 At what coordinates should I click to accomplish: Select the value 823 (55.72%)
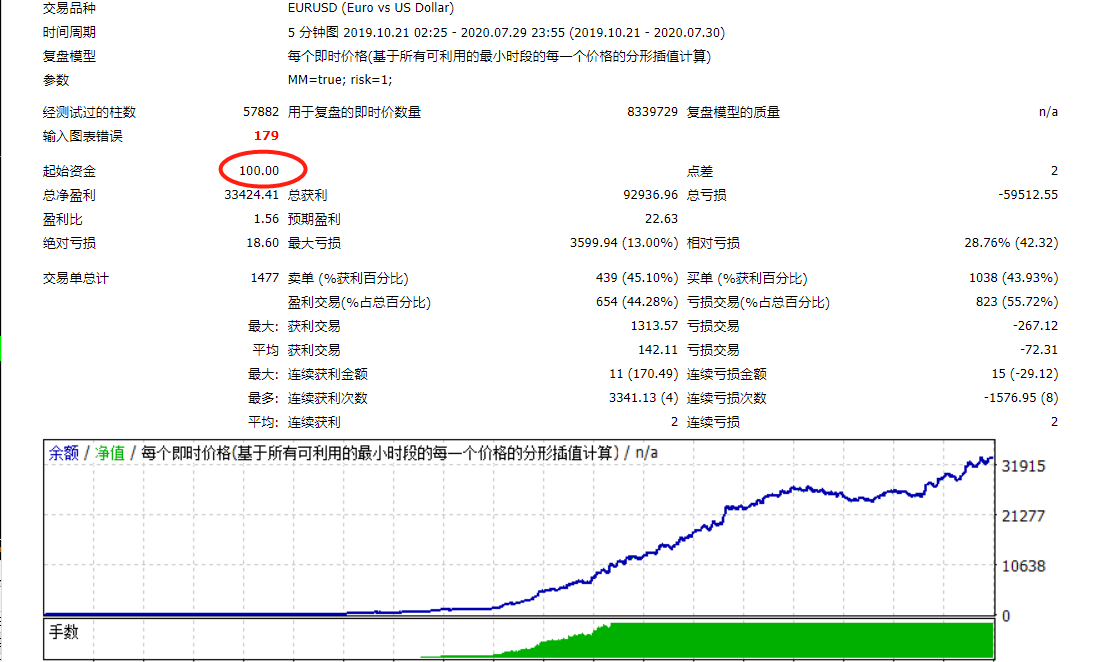1017,302
